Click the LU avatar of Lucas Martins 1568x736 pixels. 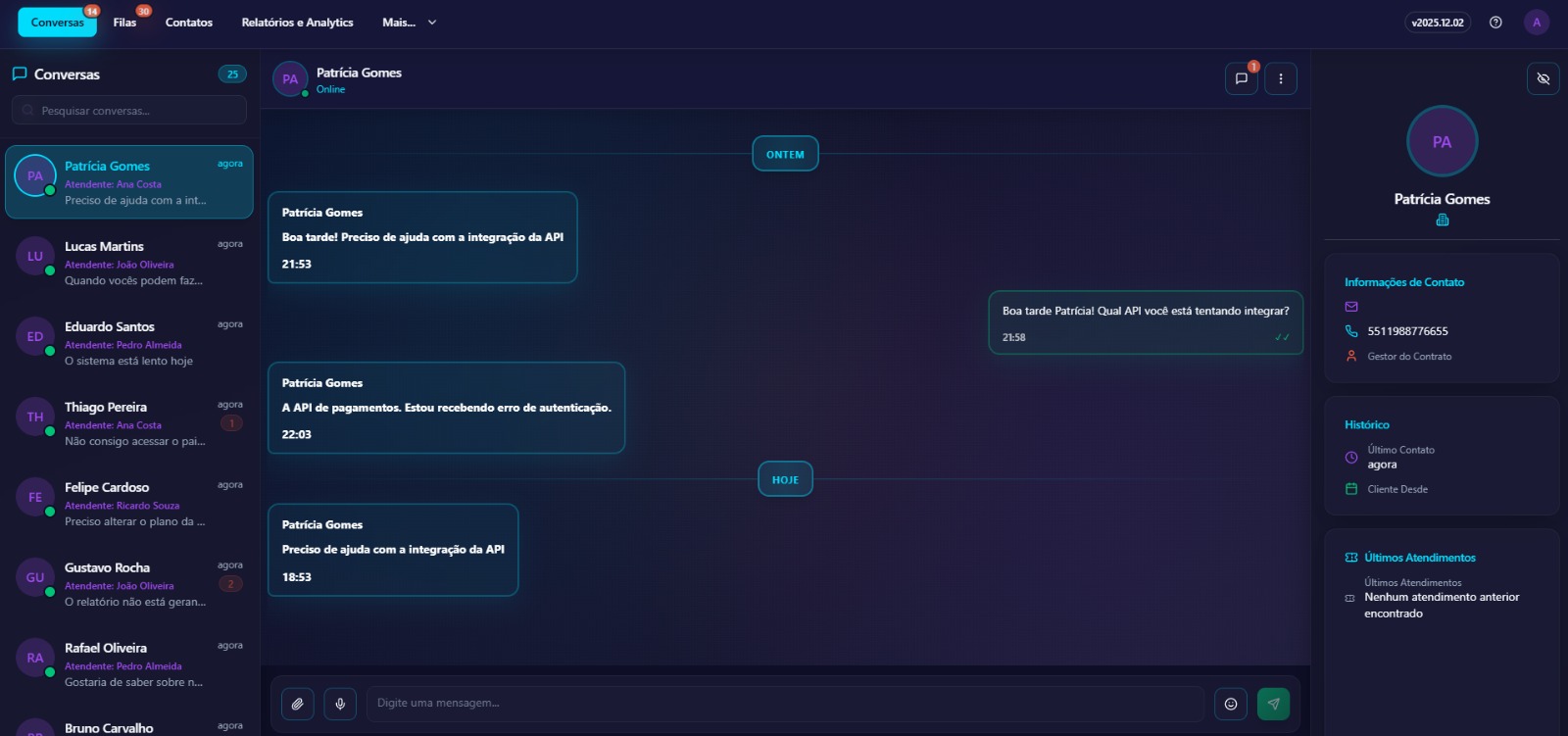(35, 256)
